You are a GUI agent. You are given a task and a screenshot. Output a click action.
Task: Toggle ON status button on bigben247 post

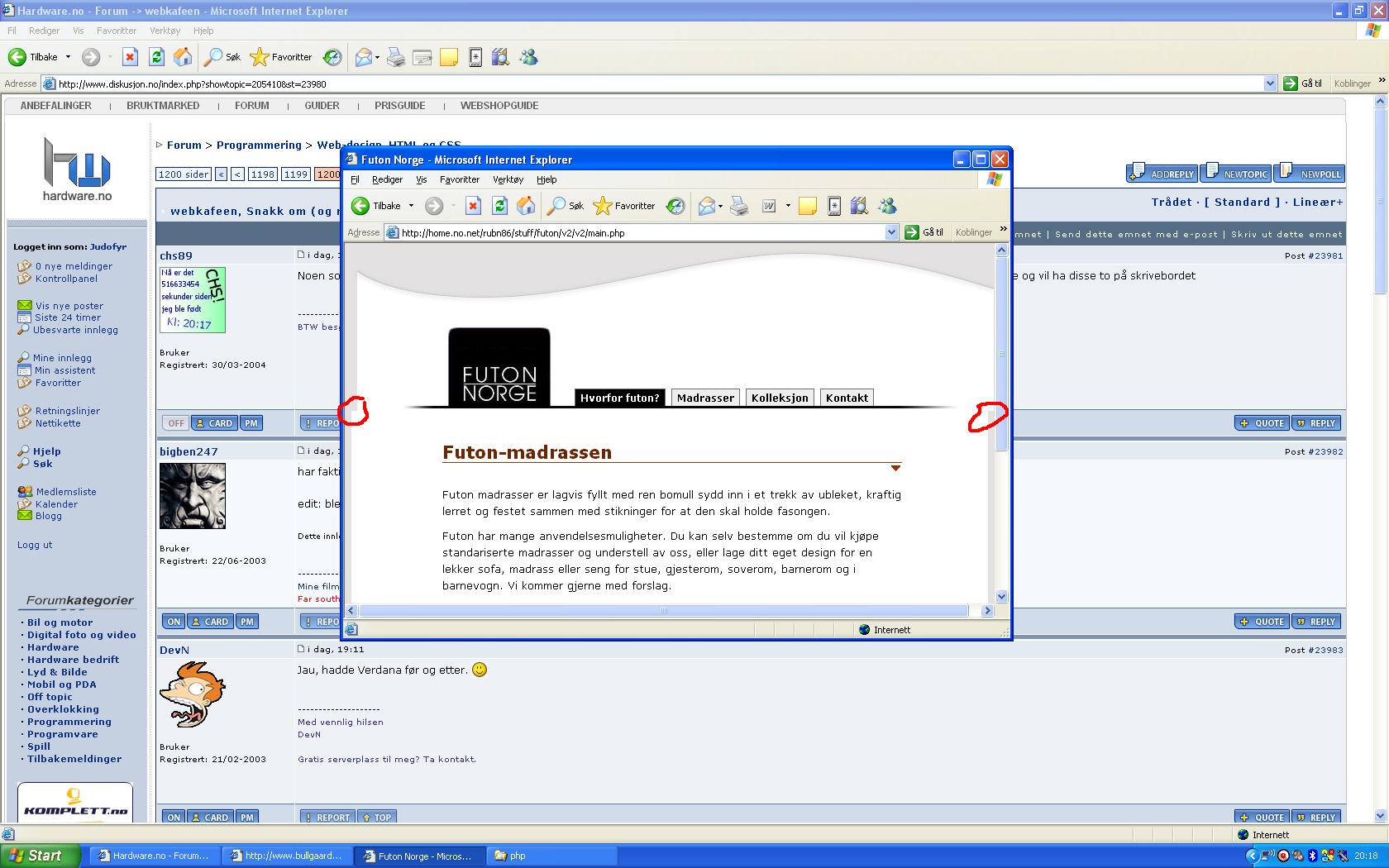pos(173,622)
